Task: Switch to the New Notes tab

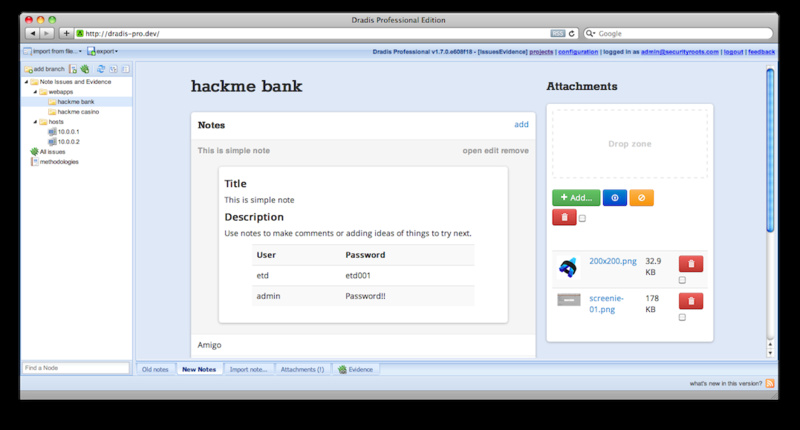Action: click(199, 369)
